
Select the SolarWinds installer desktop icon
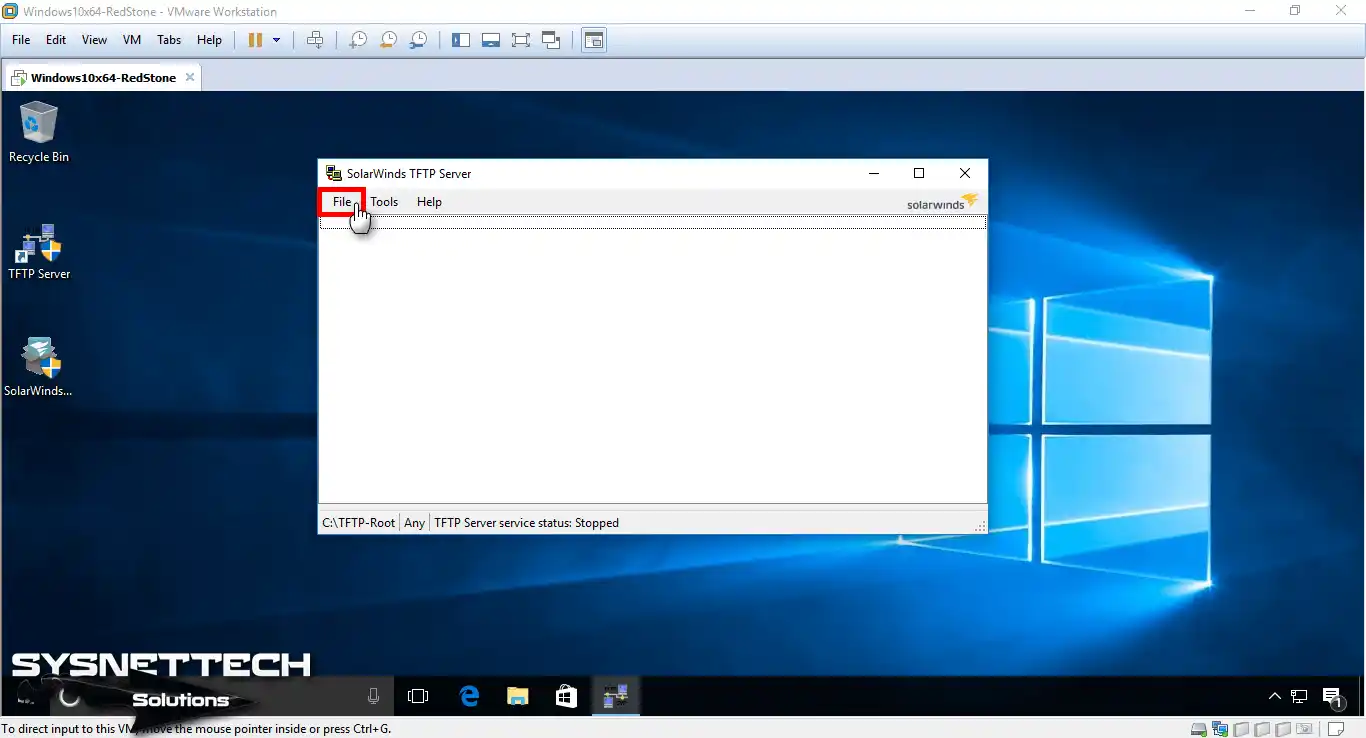pos(38,367)
